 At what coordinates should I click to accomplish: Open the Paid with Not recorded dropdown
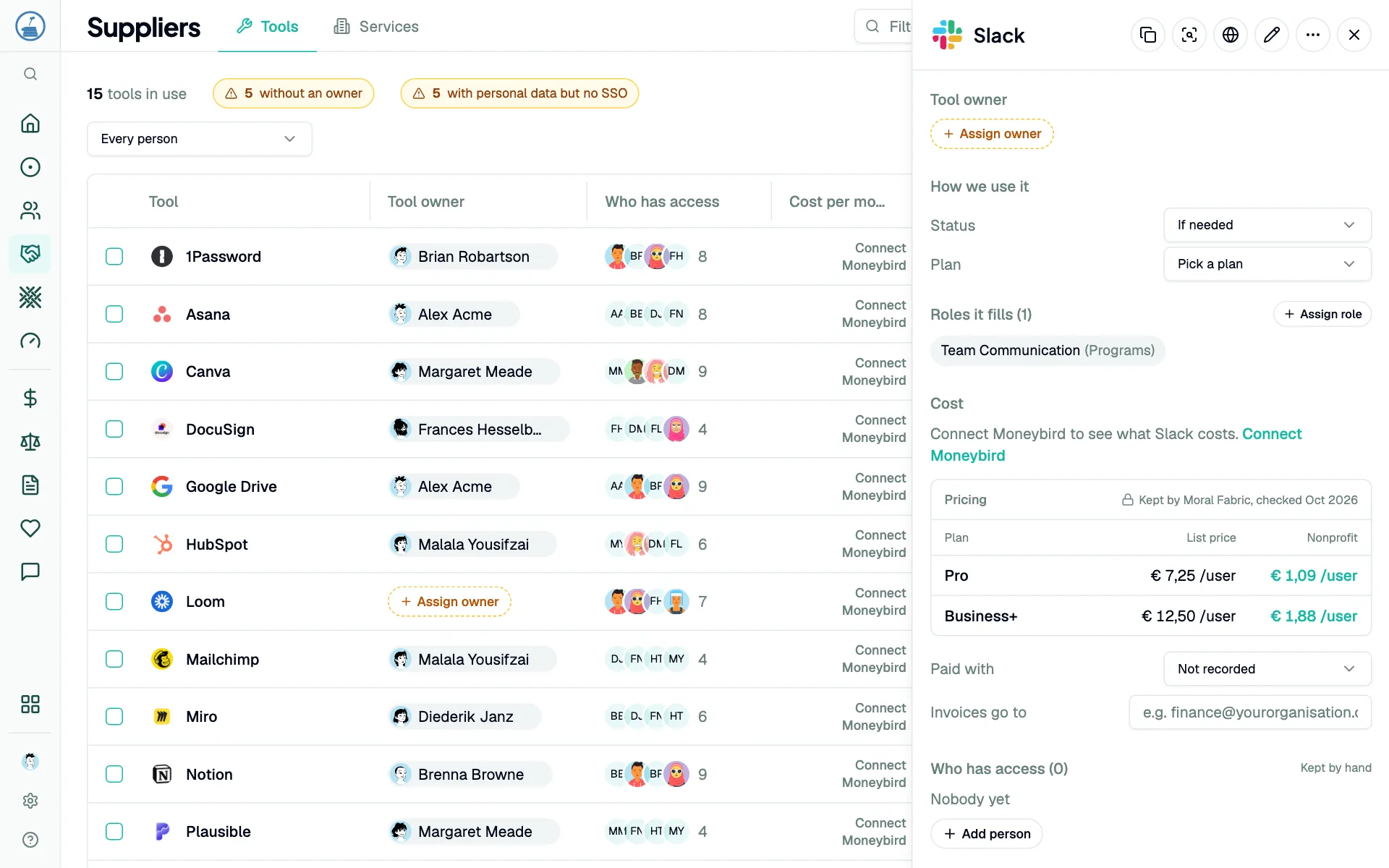(1267, 669)
